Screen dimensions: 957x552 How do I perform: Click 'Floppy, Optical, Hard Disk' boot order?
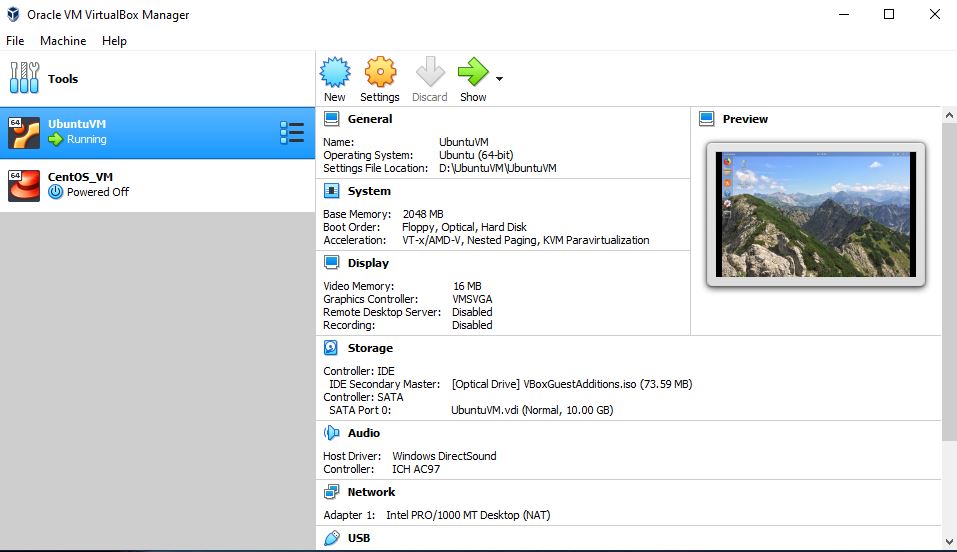pos(464,227)
